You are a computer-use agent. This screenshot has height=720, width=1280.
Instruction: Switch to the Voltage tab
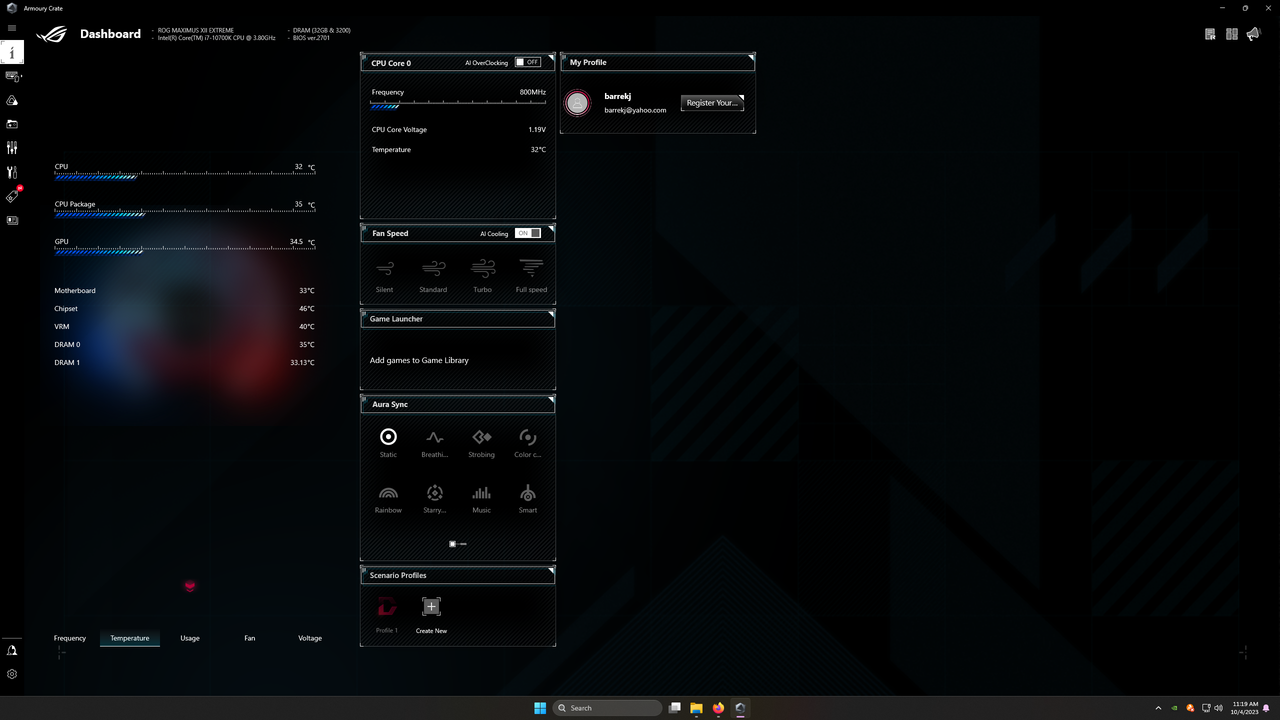coord(310,638)
